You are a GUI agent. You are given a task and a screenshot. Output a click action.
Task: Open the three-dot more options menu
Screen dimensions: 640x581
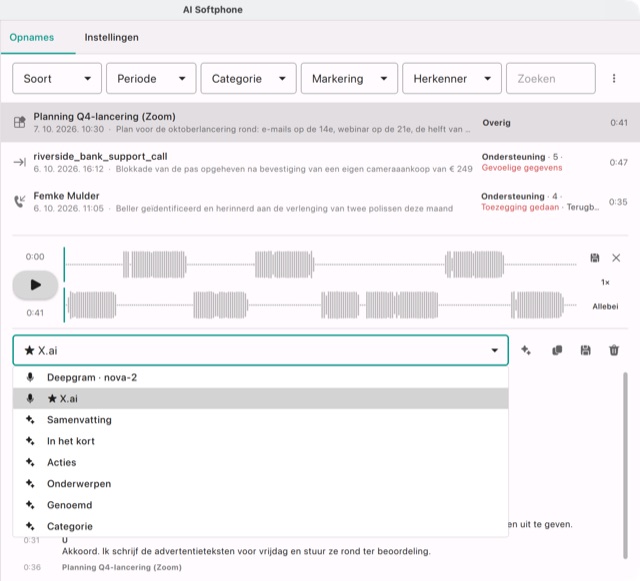coord(614,78)
